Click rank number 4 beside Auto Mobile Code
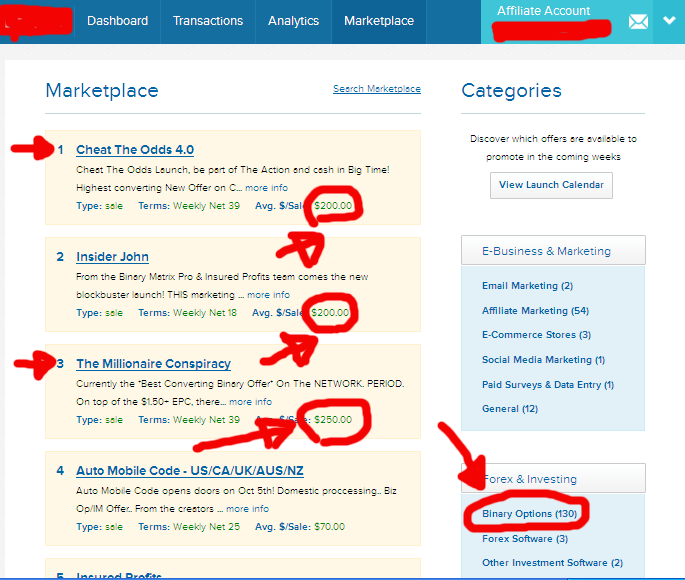 60,471
